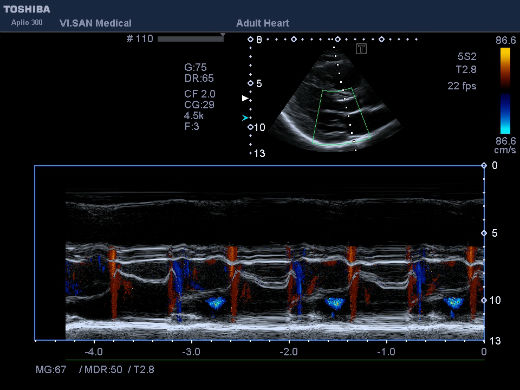The height and width of the screenshot is (390, 520).
Task: Click diamond marker at sector depth 10
Action: tap(251, 127)
